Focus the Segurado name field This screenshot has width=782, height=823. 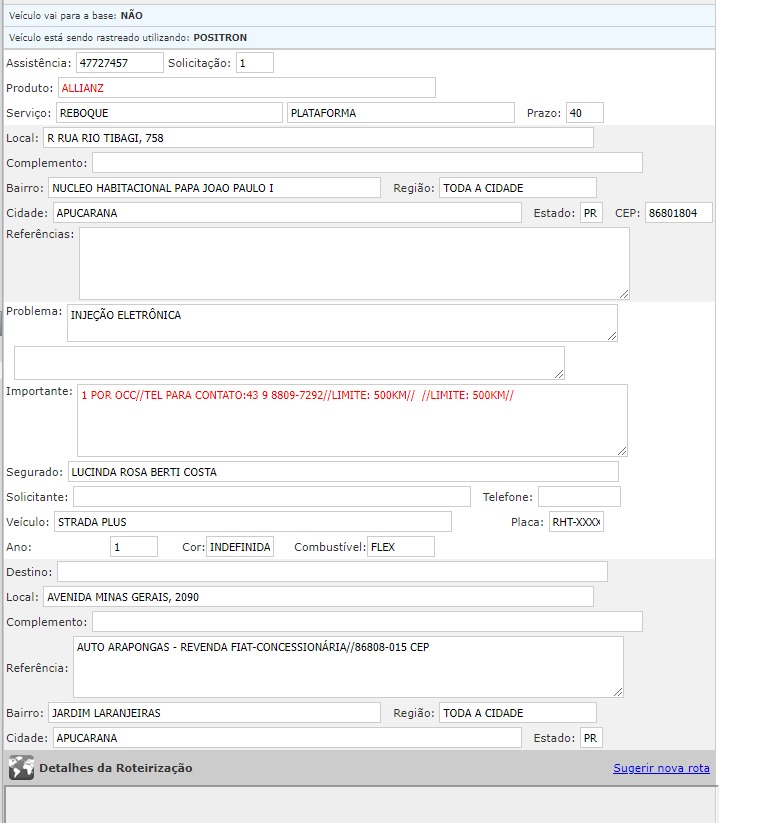pyautogui.click(x=342, y=472)
